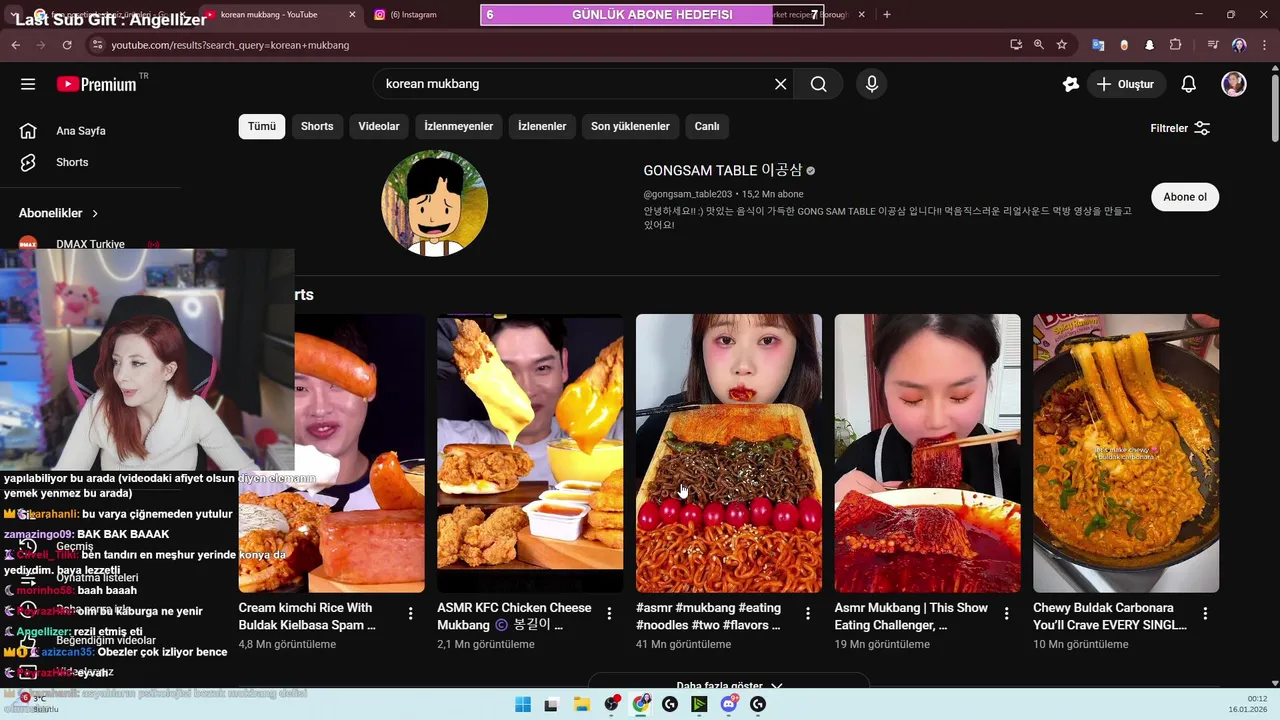Click the @gongsam_table203 channel handle
Viewport: 1280px width, 720px height.
click(688, 194)
